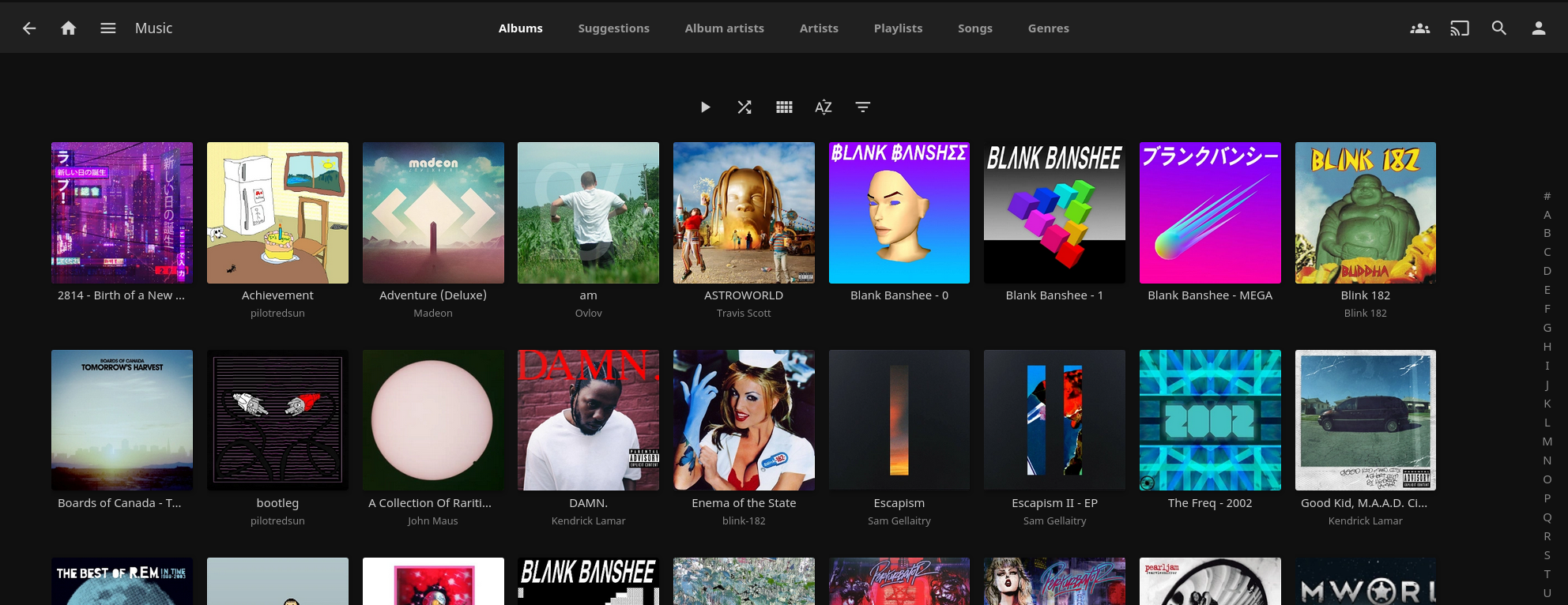Jump to letter G in alphabet picker
This screenshot has width=1568, height=605.
coord(1547,328)
